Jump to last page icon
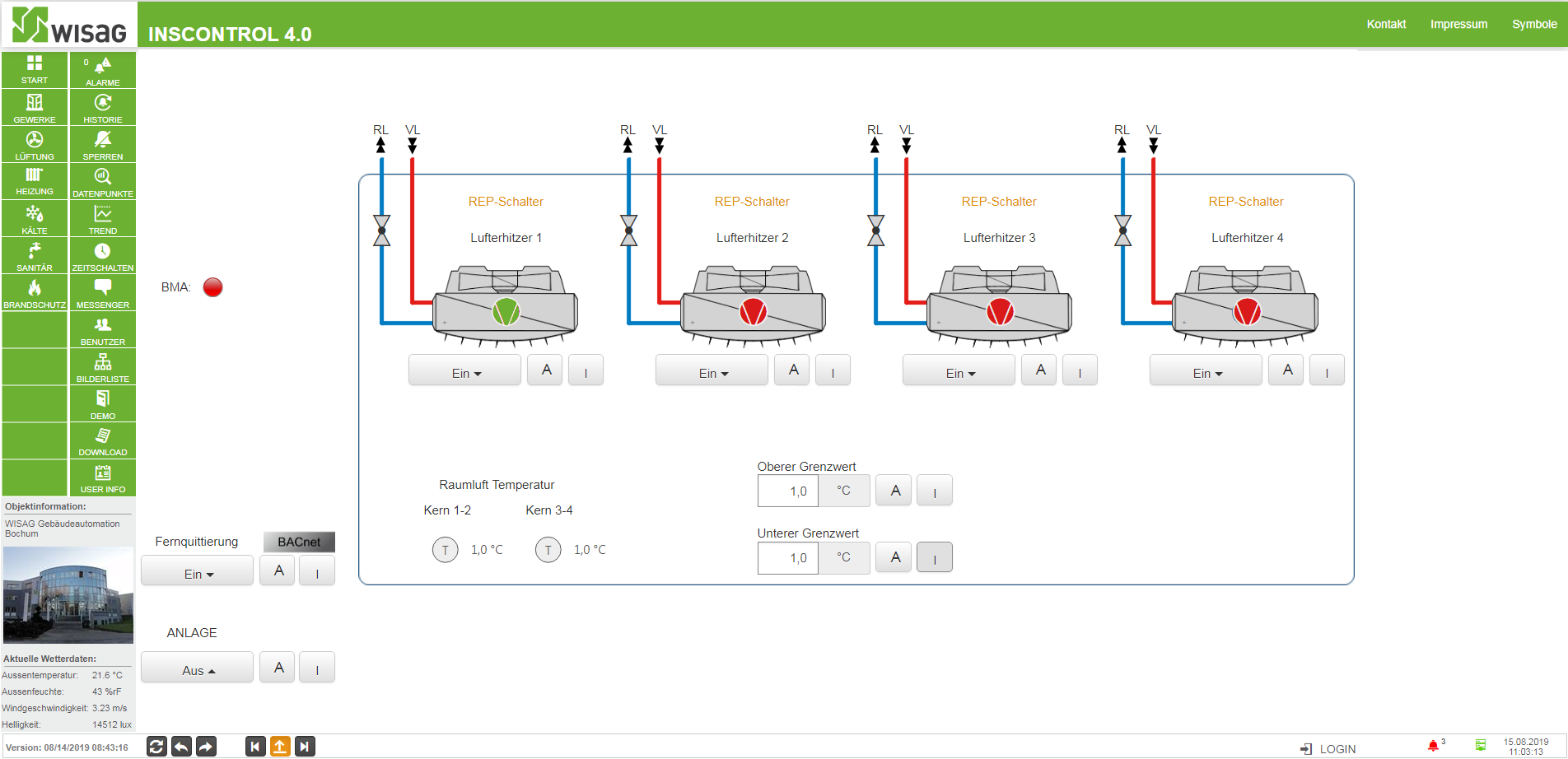Viewport: 1568px width, 759px height. pyautogui.click(x=305, y=747)
